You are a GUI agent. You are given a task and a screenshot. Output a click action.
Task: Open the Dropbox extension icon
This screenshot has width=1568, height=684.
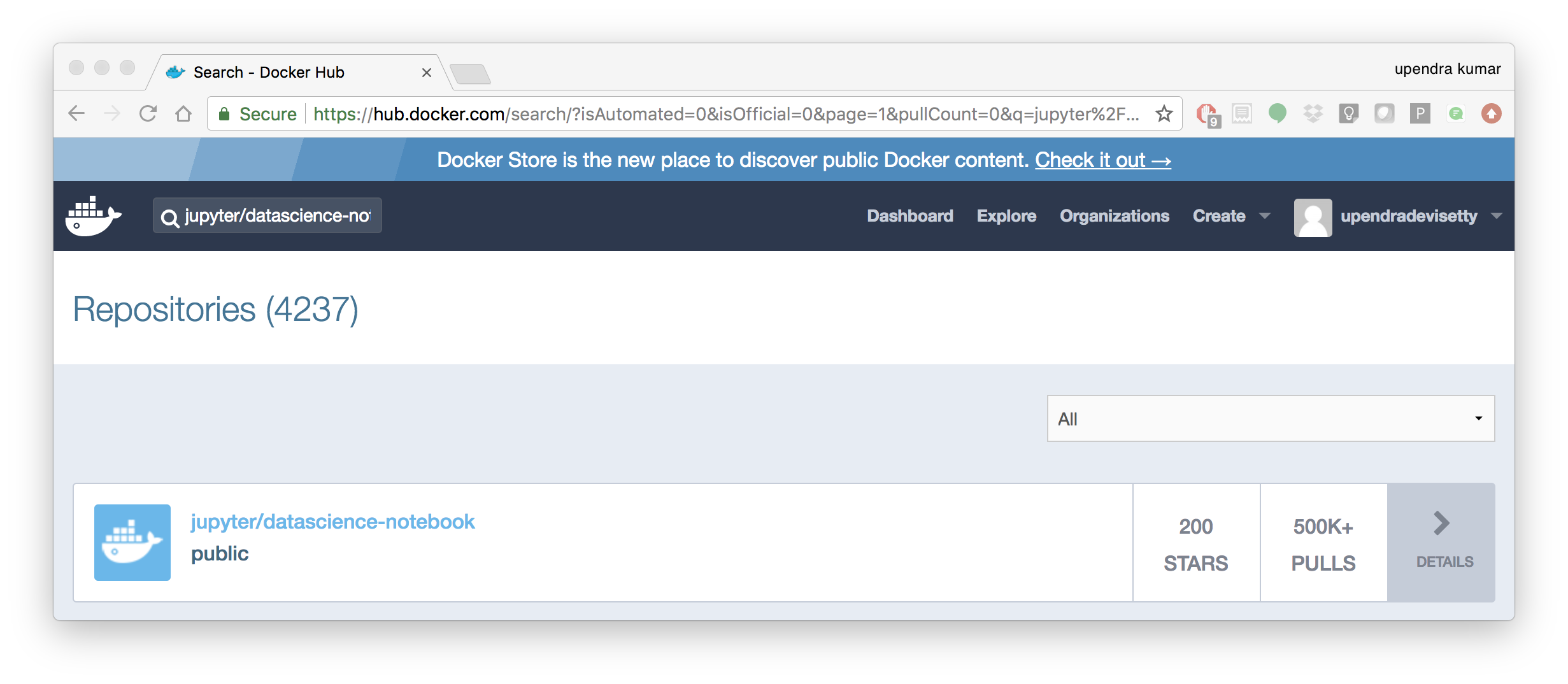[1313, 114]
